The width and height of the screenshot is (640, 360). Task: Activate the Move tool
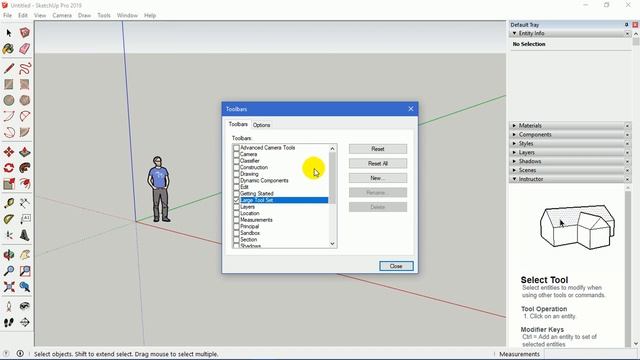[9, 152]
